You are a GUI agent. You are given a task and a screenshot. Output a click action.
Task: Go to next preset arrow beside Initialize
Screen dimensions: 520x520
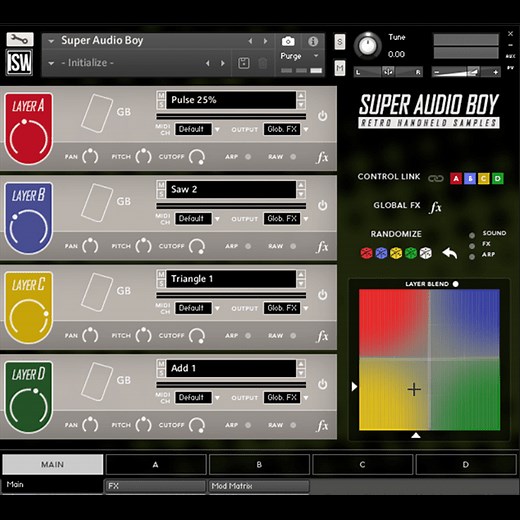tap(223, 63)
